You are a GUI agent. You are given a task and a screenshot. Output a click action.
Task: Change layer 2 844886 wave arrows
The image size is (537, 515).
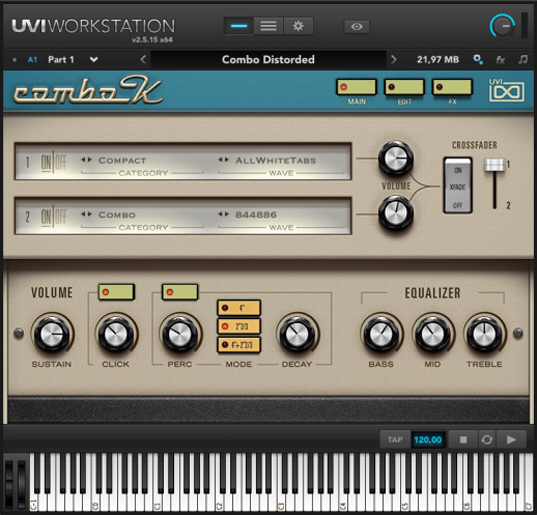coord(223,214)
